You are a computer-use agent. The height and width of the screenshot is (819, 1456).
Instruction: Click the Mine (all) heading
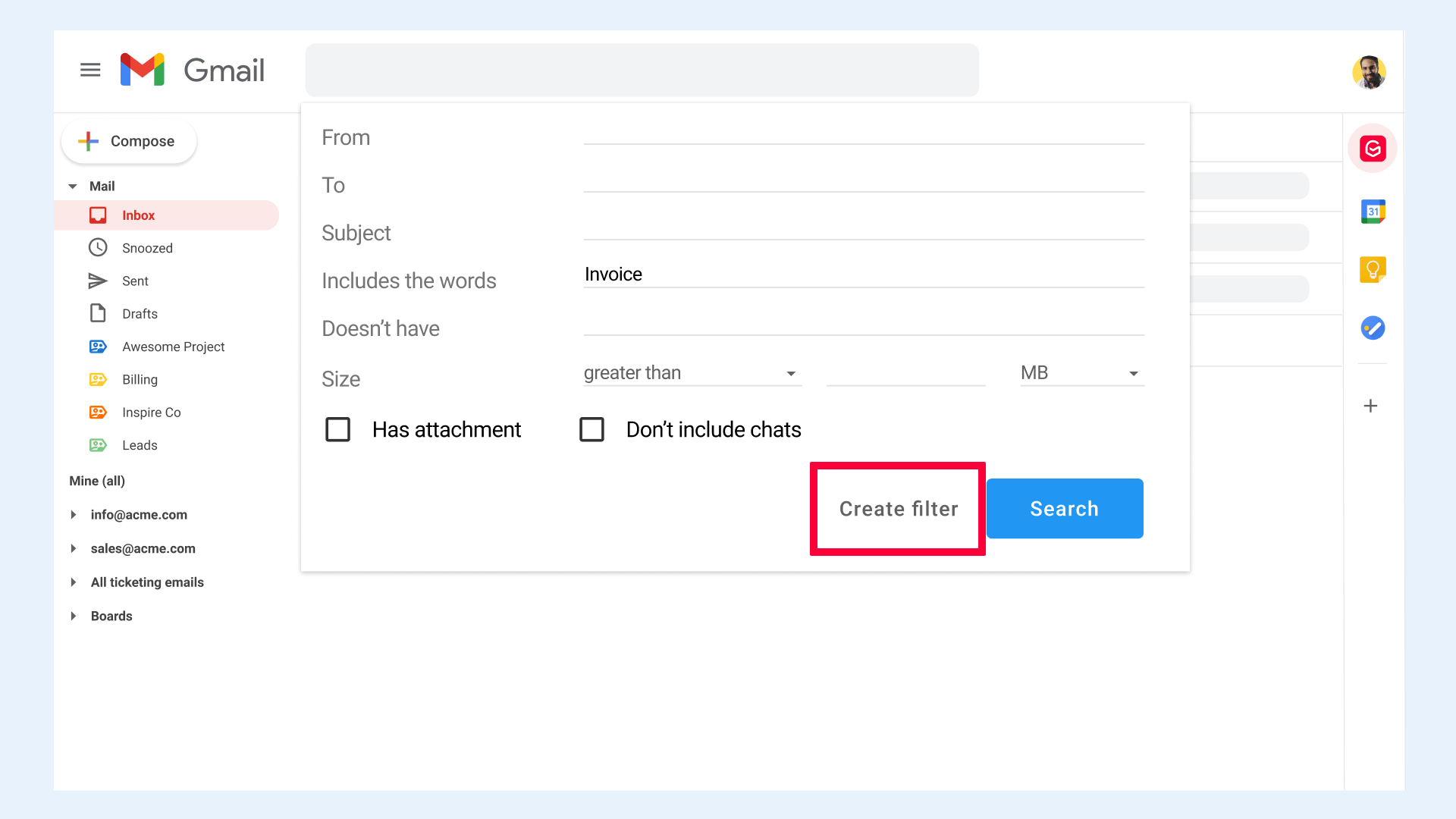97,481
